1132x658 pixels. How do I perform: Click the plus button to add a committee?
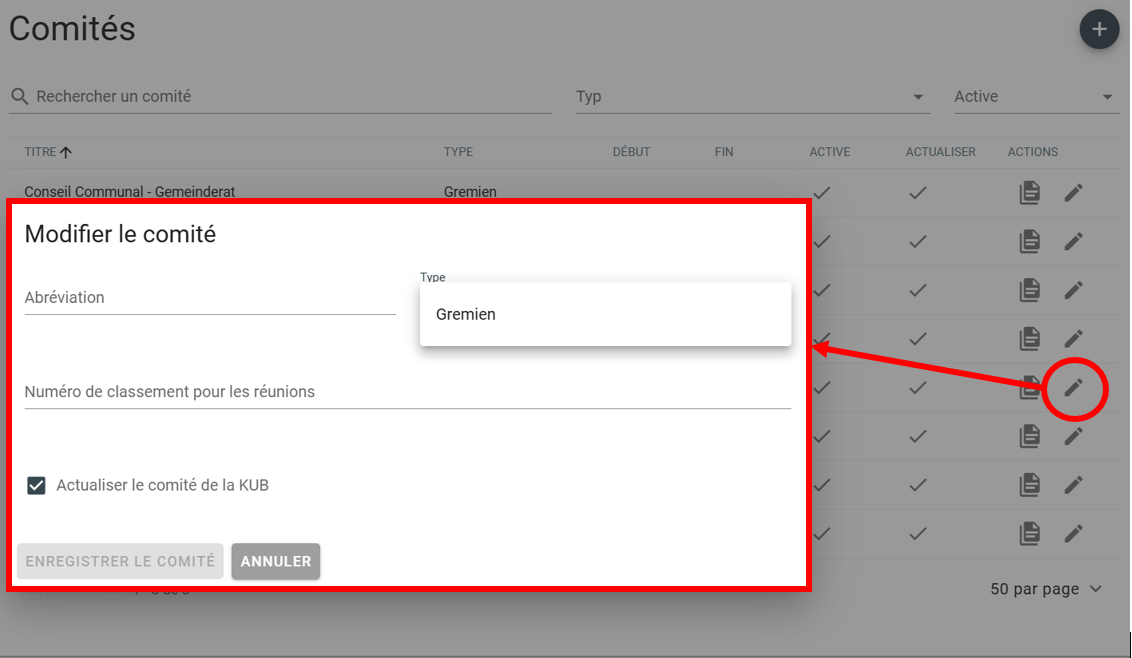1099,29
